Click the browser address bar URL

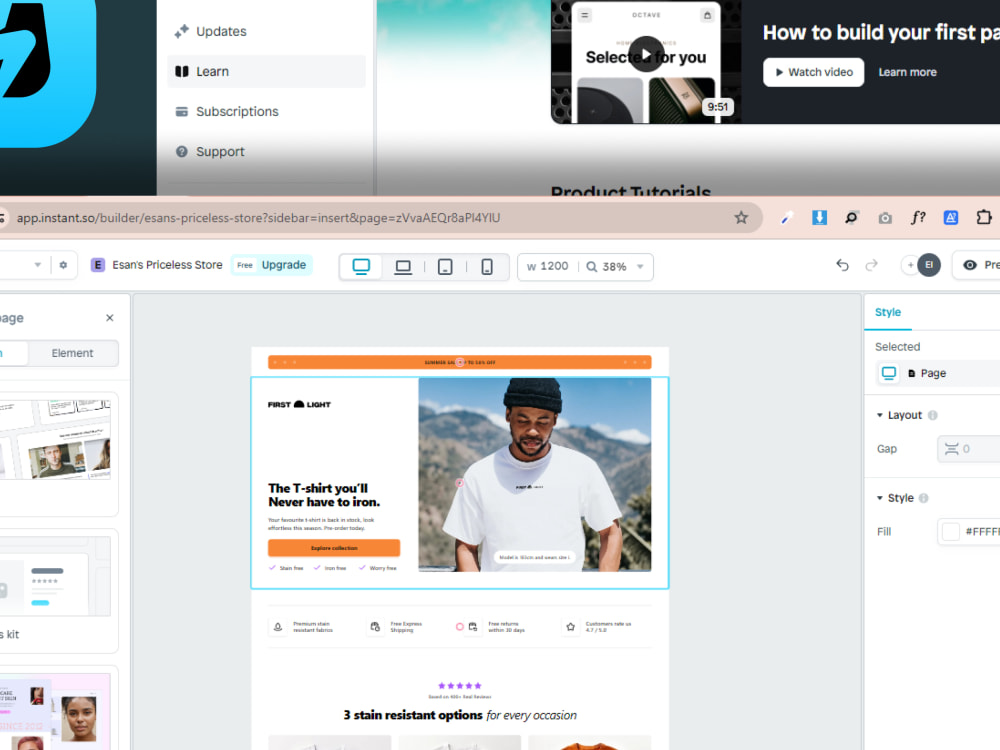258,218
